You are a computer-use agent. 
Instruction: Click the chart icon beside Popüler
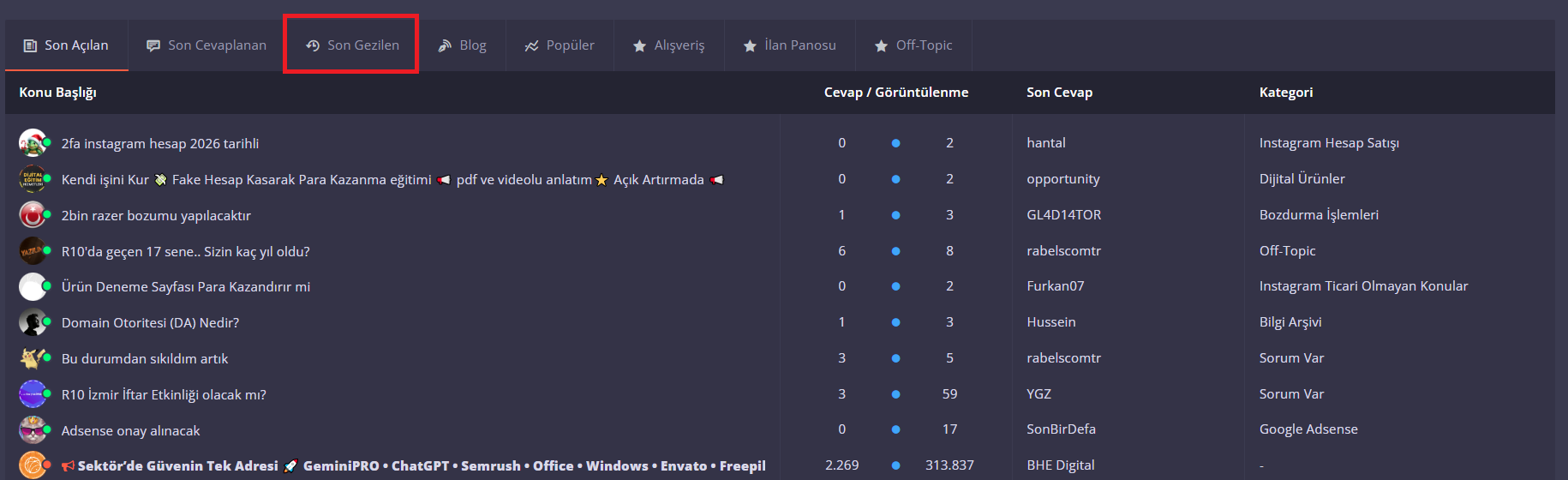point(532,45)
